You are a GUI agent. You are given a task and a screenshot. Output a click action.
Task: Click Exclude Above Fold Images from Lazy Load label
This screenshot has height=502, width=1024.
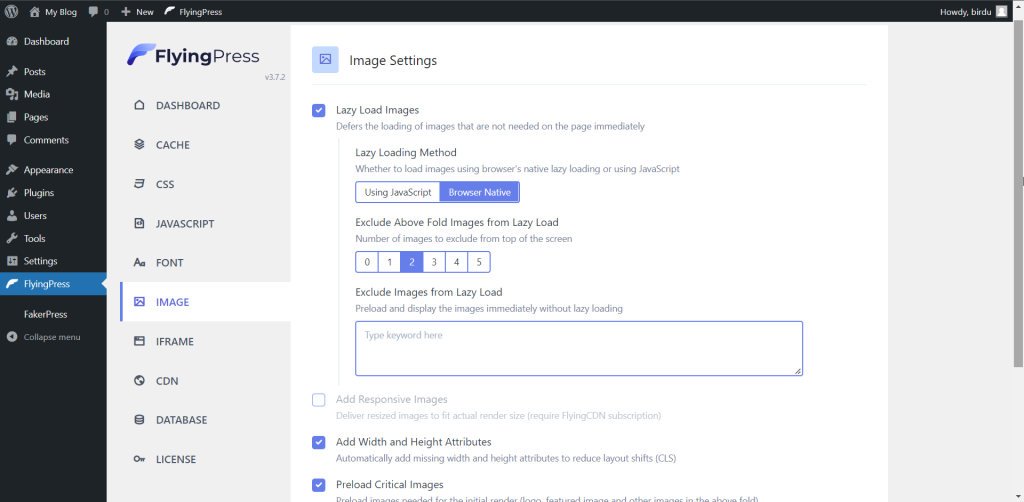456,223
